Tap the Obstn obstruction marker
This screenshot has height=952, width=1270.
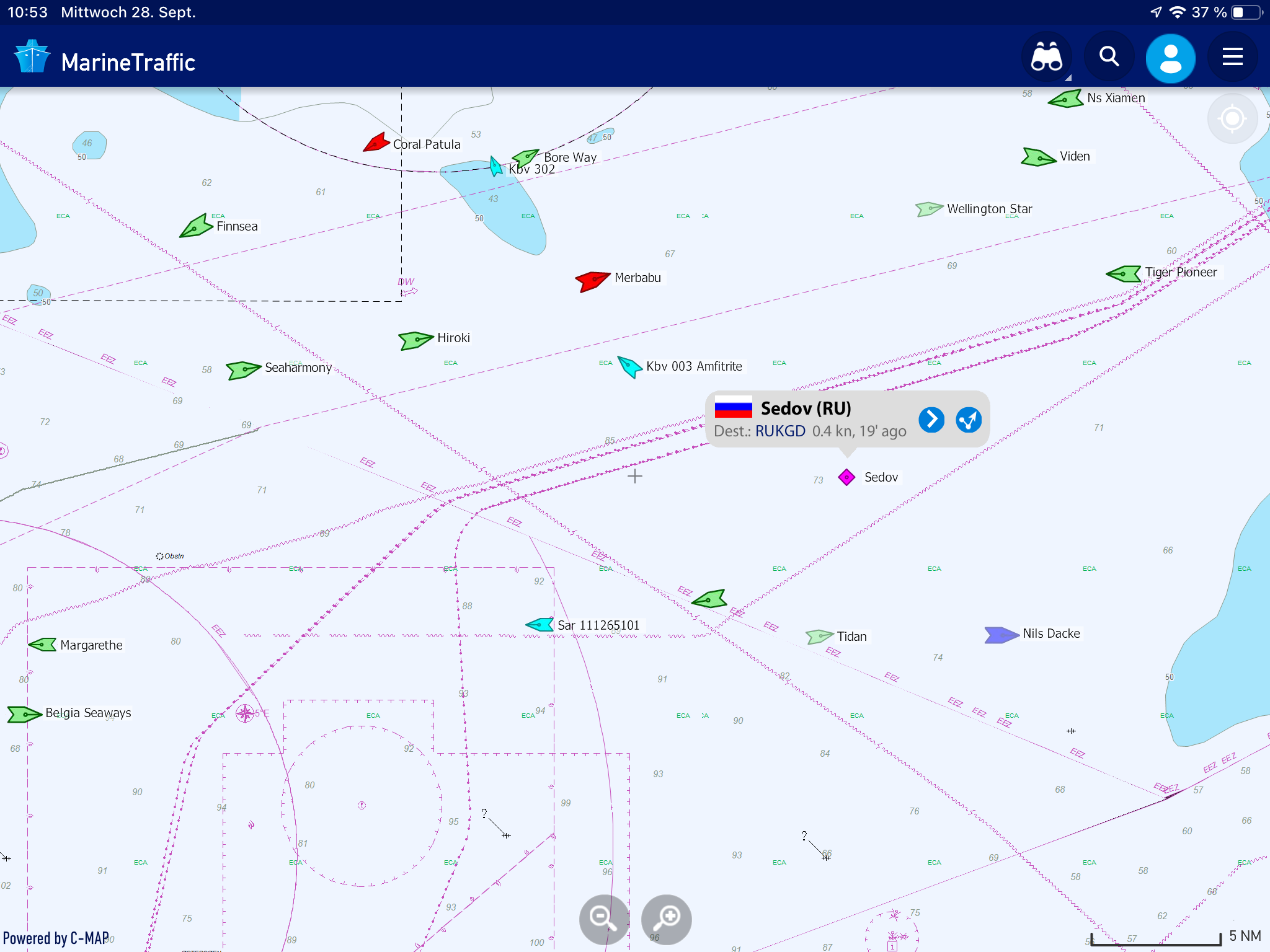pyautogui.click(x=159, y=556)
